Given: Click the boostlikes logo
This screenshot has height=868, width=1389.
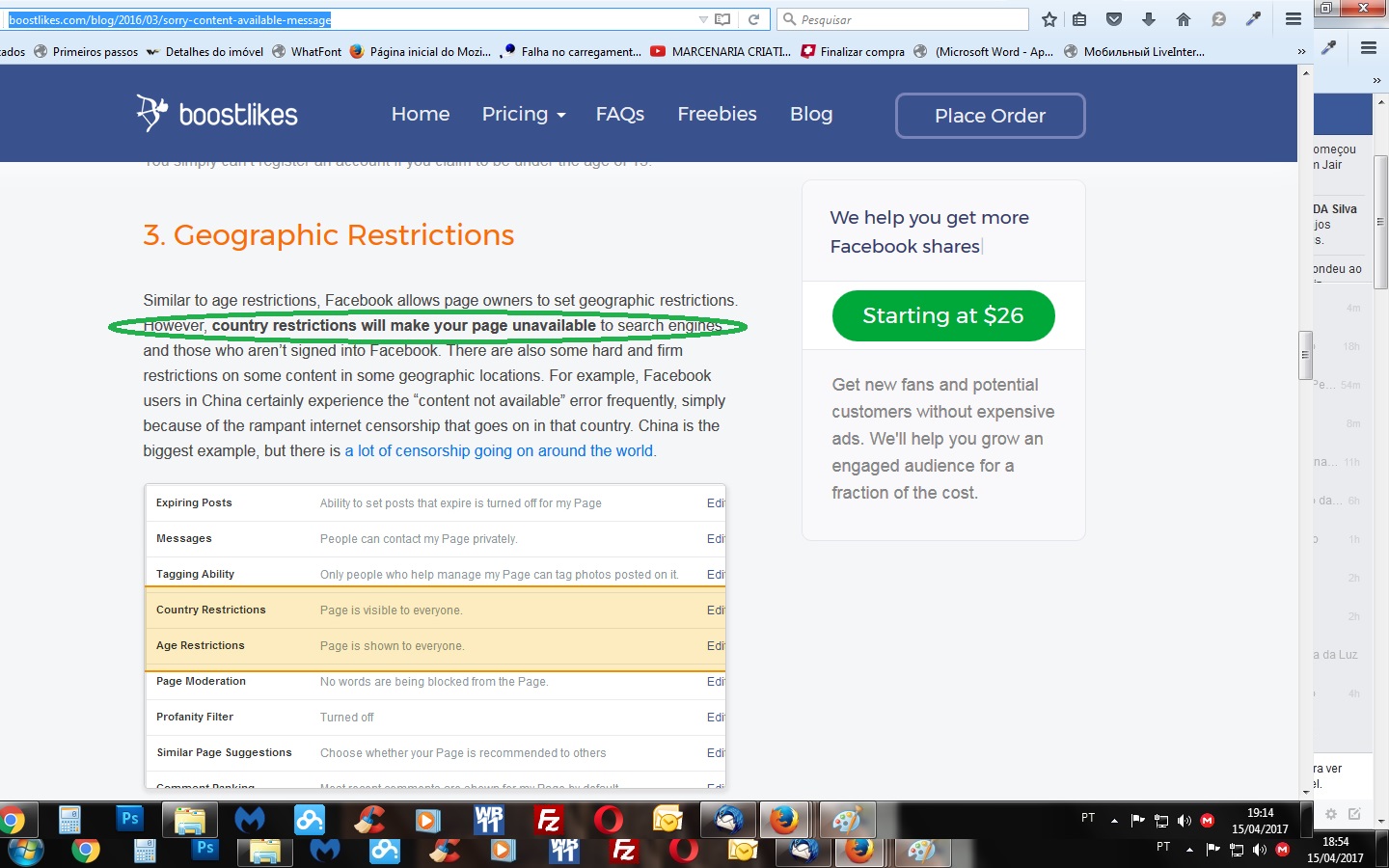Looking at the screenshot, I should tap(217, 114).
